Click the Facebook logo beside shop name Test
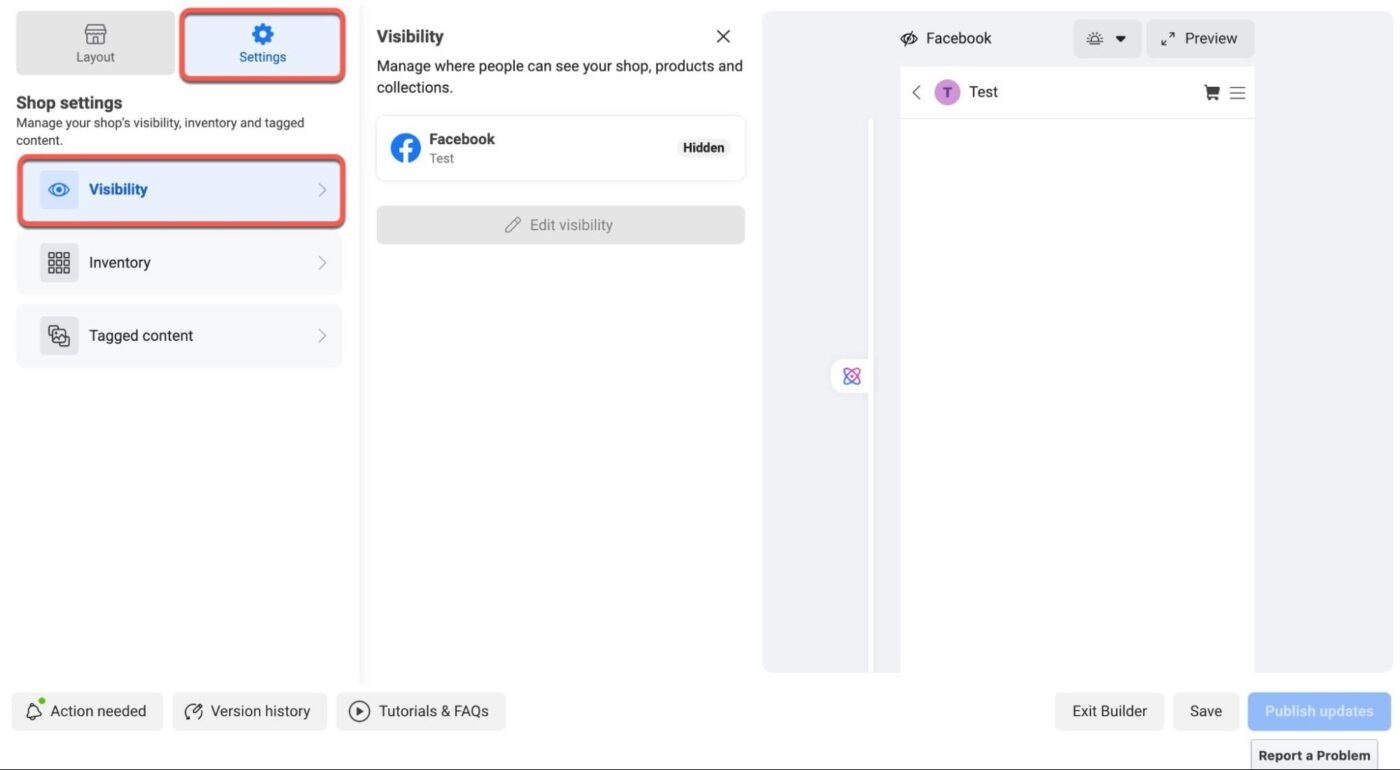The image size is (1400, 770). (404, 146)
